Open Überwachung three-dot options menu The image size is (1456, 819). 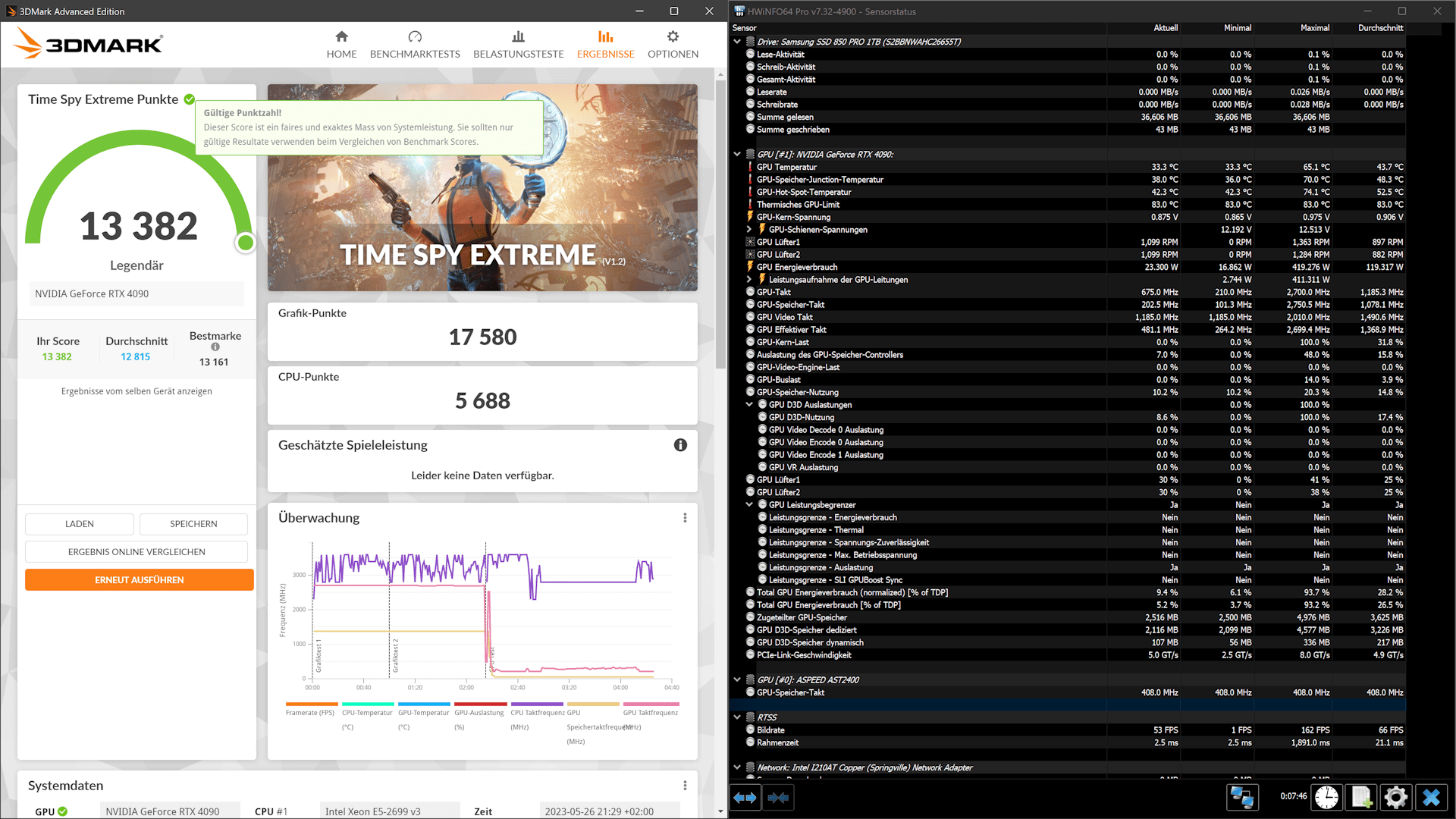click(685, 518)
